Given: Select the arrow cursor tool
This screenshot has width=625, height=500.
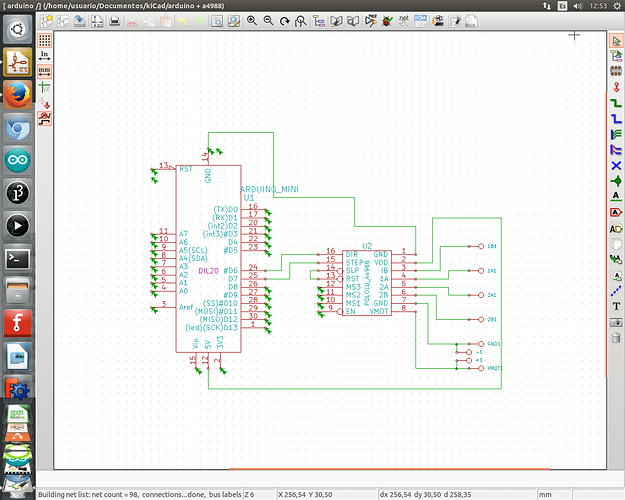Looking at the screenshot, I should [616, 41].
